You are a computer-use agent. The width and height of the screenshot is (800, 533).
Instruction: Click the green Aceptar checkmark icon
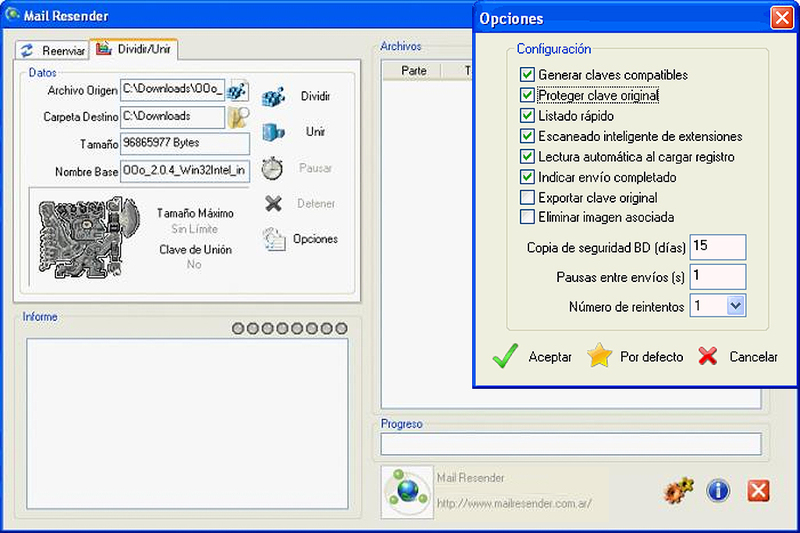(x=505, y=356)
